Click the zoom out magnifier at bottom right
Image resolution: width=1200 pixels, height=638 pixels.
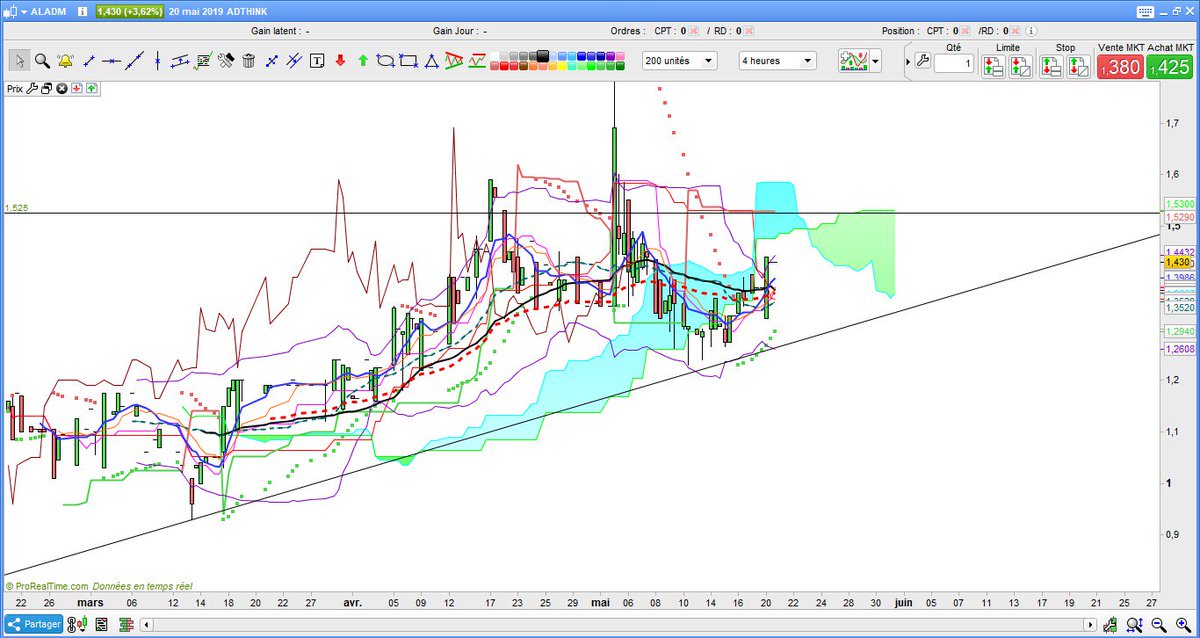pos(1160,623)
